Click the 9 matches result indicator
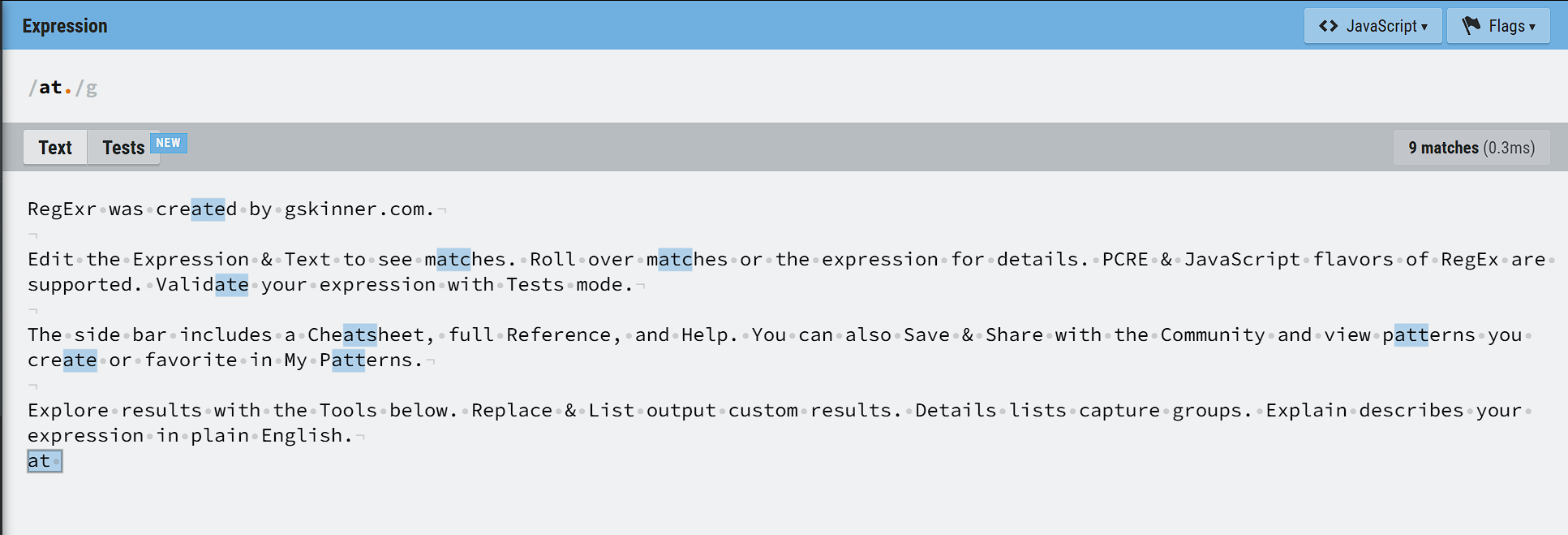Viewport: 1568px width, 535px height. (x=1471, y=148)
